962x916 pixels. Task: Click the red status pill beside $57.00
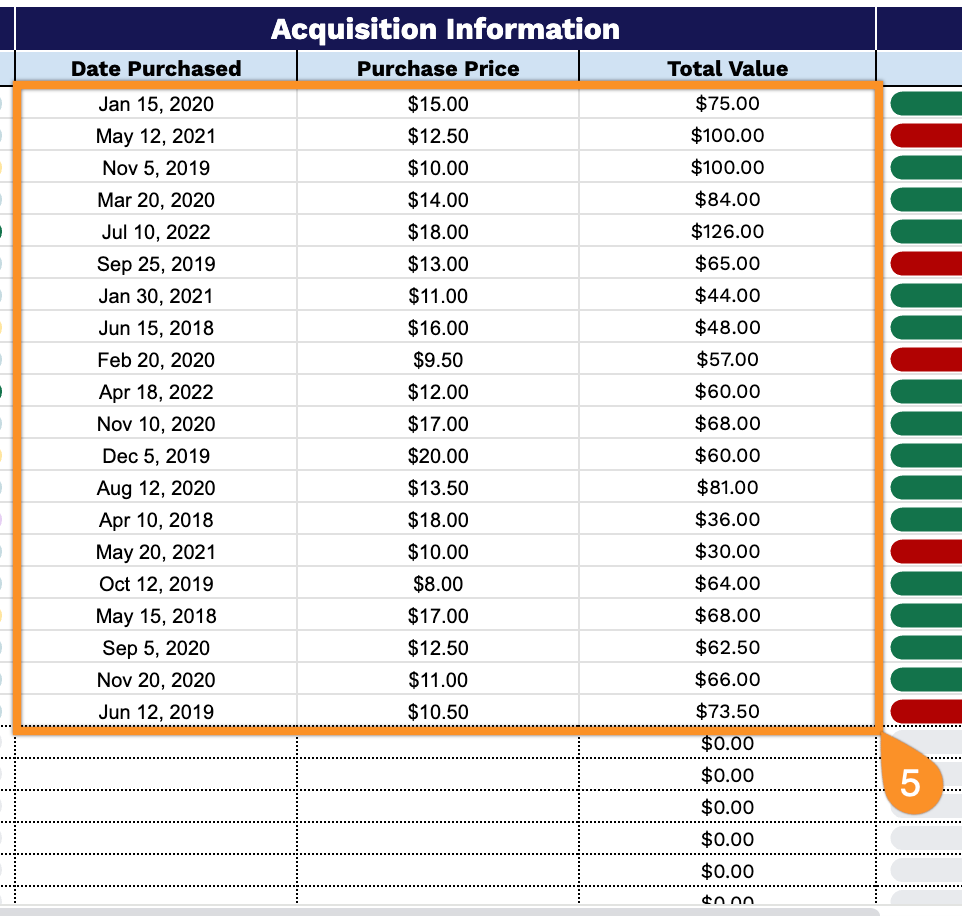pyautogui.click(x=925, y=360)
